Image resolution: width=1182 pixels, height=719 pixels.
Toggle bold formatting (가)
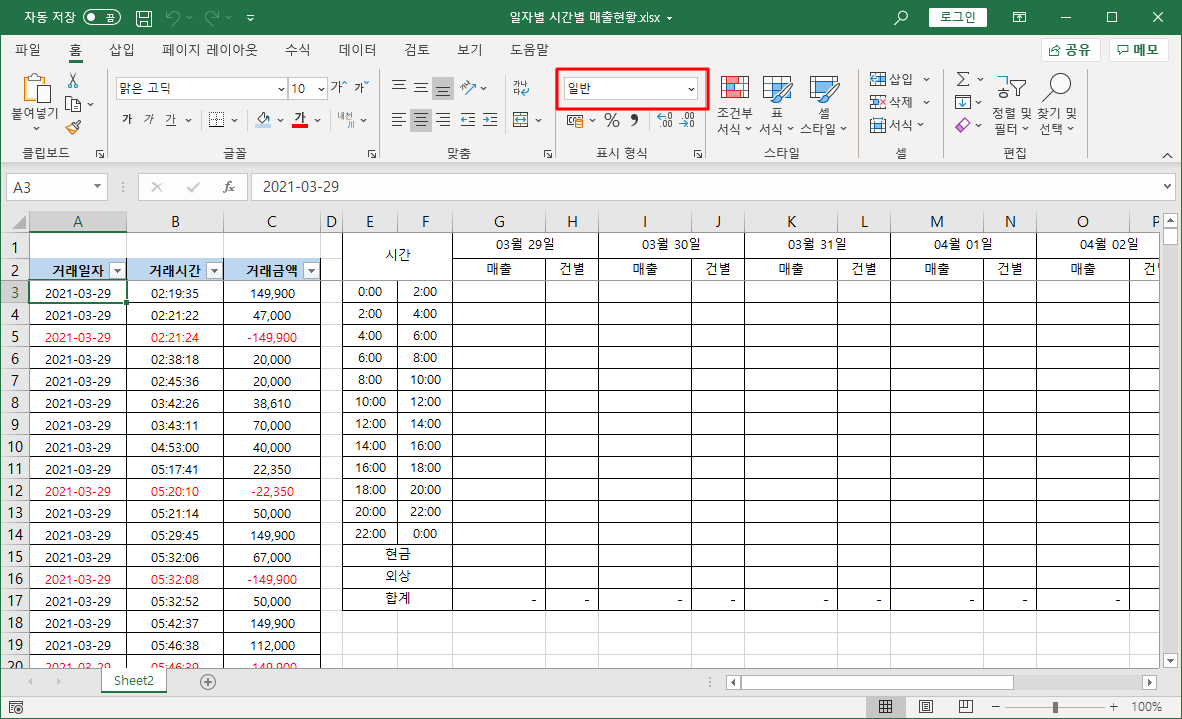pyautogui.click(x=127, y=119)
